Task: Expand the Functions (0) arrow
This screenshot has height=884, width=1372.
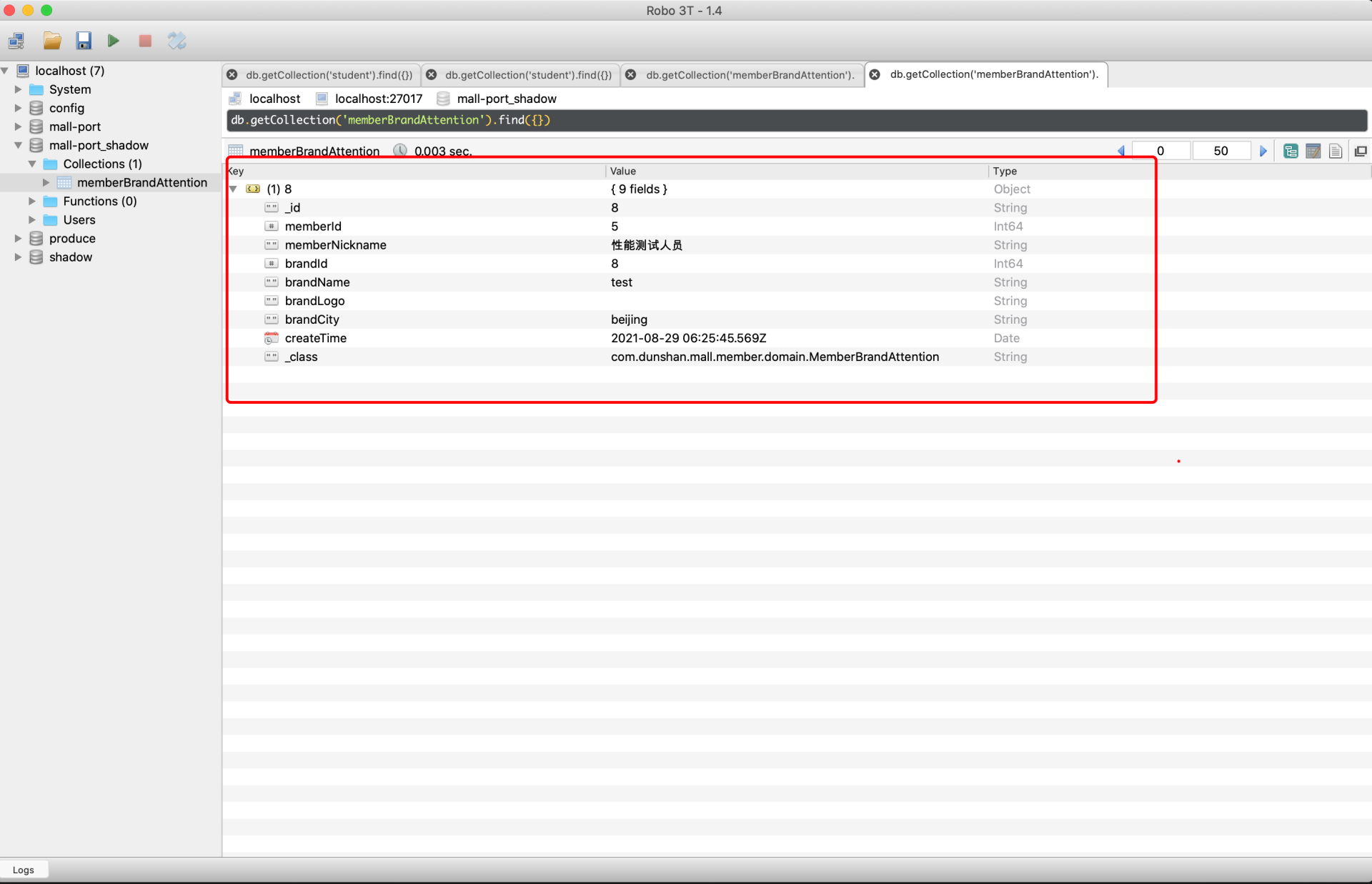Action: [32, 201]
